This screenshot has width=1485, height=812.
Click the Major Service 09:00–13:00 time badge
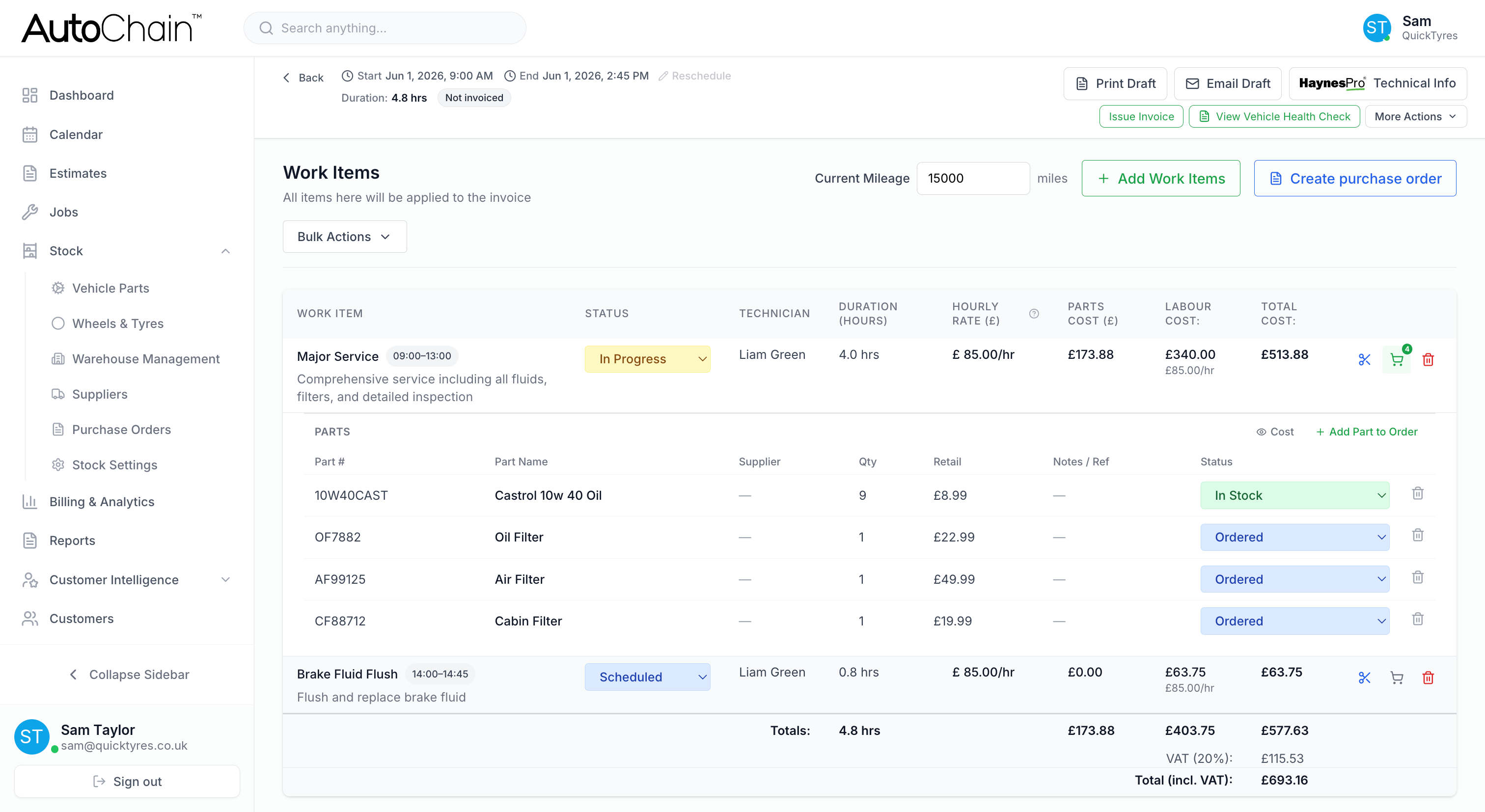pyautogui.click(x=421, y=356)
